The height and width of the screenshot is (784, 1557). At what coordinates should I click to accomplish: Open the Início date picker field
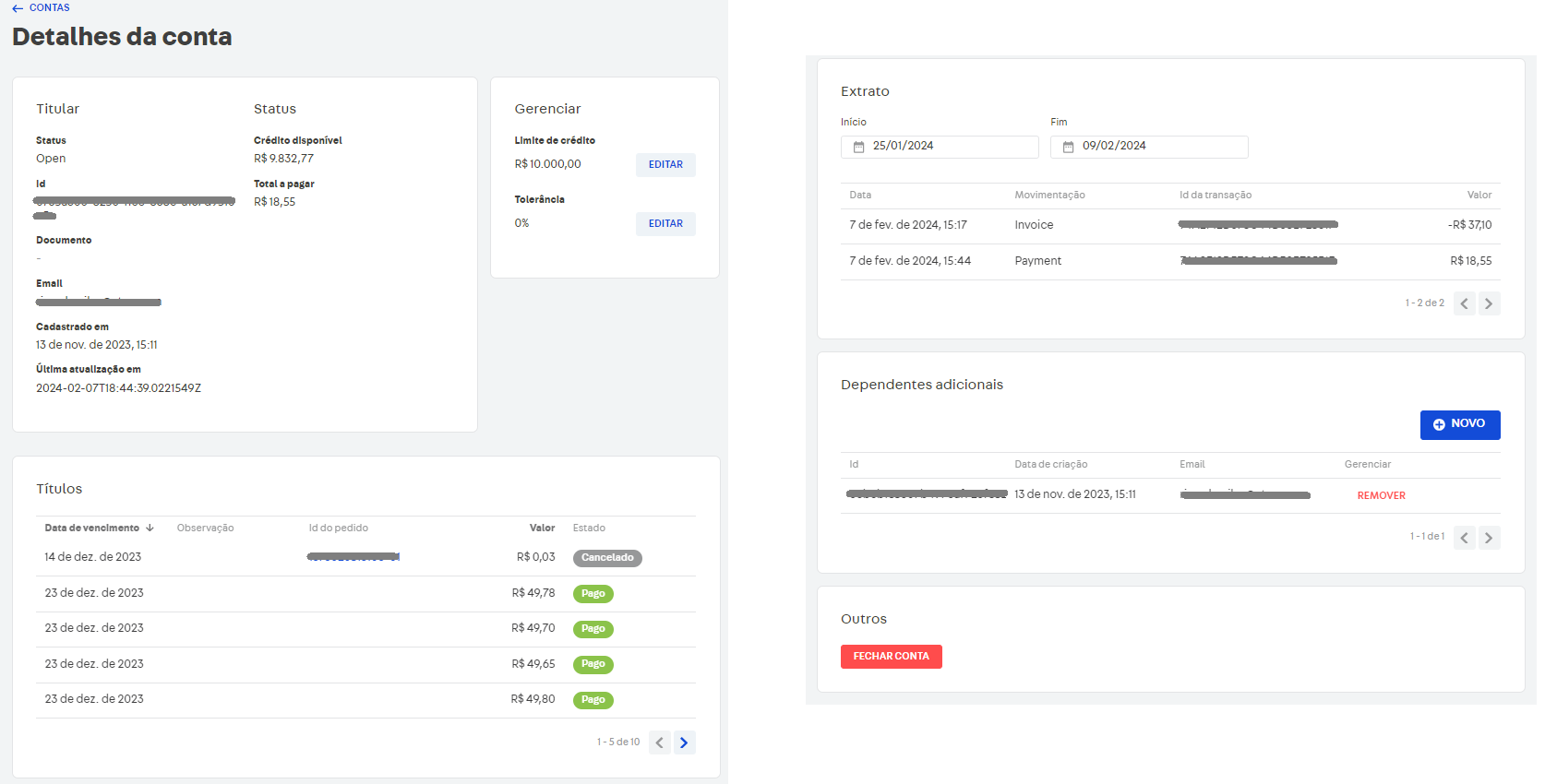[940, 147]
